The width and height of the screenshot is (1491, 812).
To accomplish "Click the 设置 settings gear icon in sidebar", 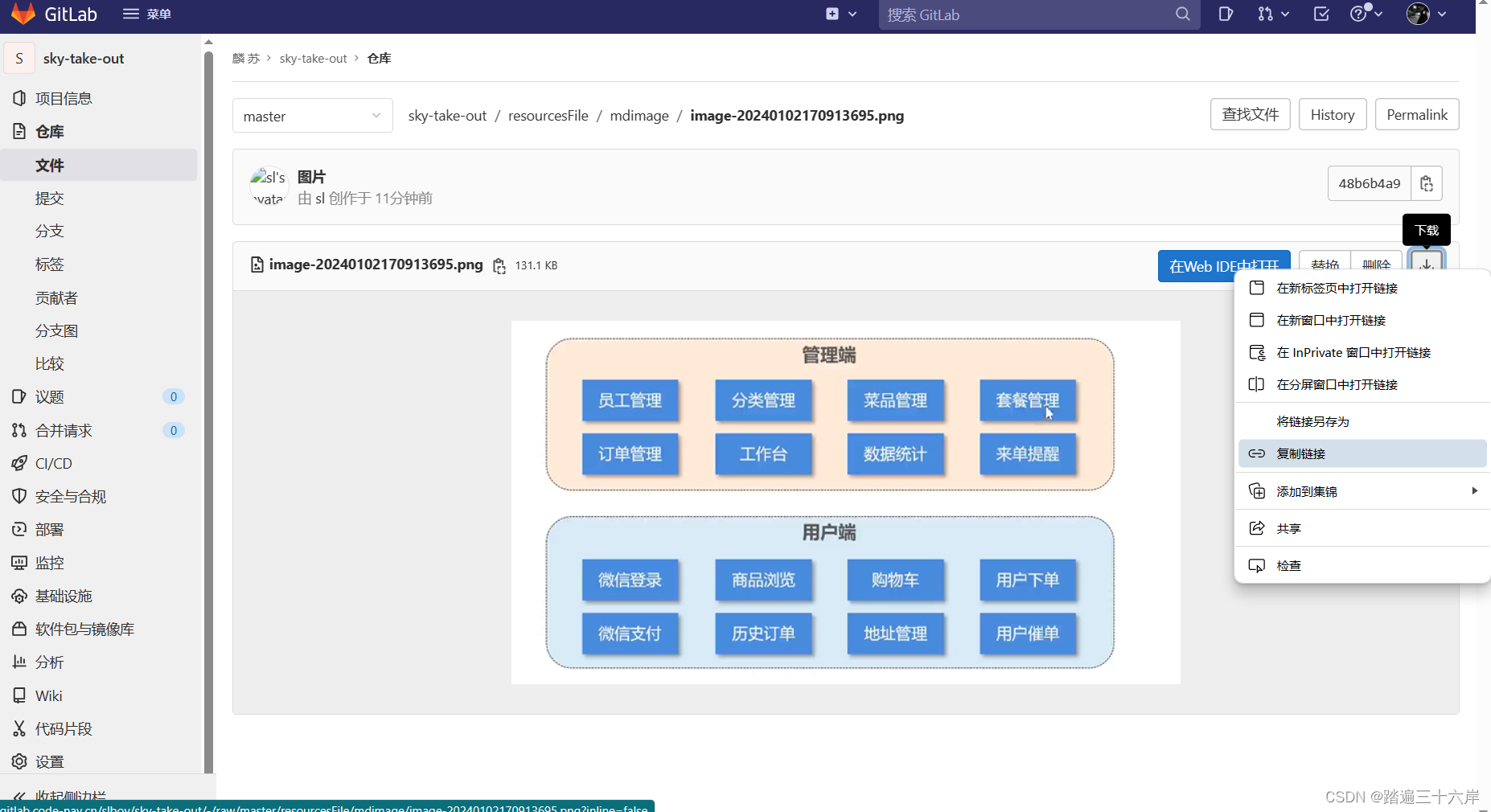I will 20,761.
